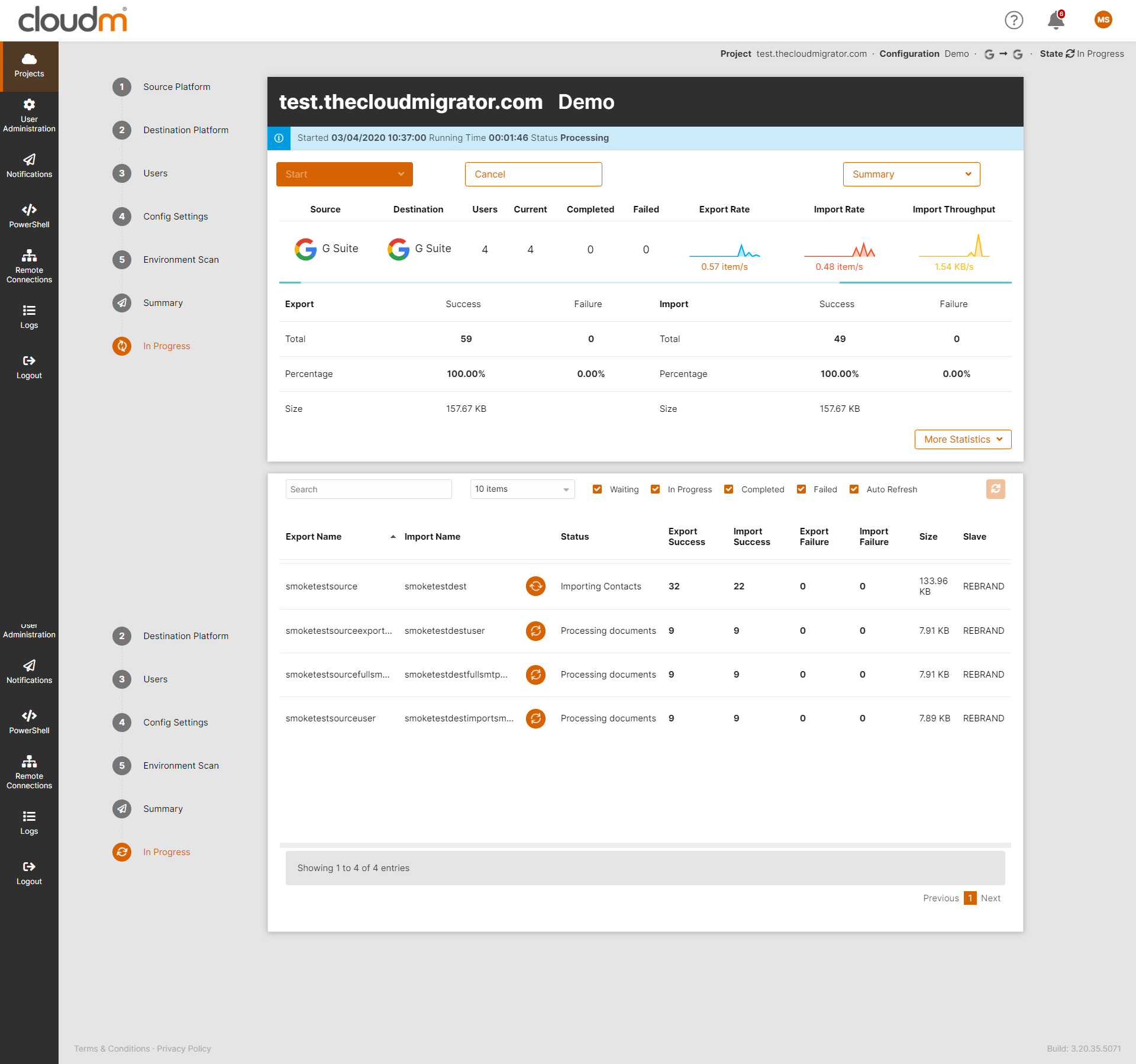Sort by Import Name column header
1136x1064 pixels.
432,537
